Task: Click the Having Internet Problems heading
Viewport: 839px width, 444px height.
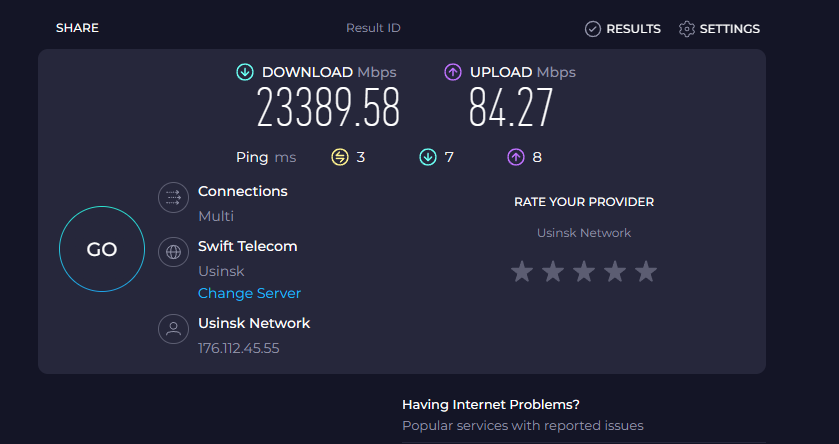Action: (x=490, y=405)
